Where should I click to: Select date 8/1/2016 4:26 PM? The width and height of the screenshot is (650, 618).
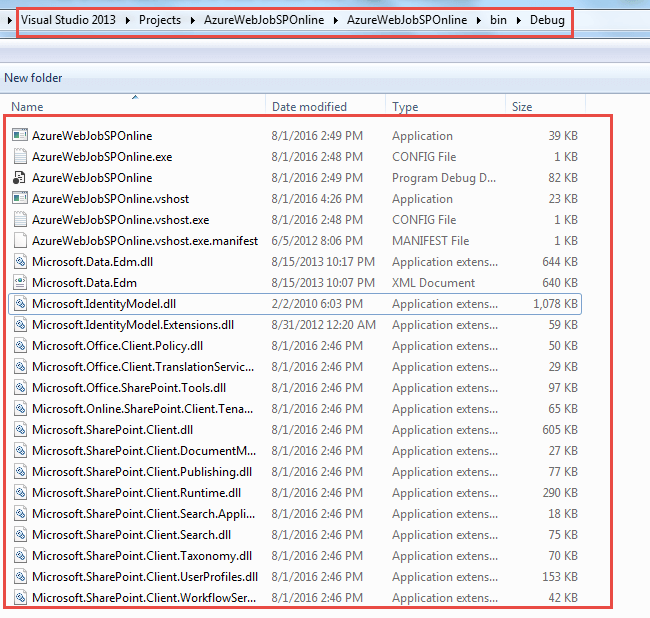coord(317,199)
